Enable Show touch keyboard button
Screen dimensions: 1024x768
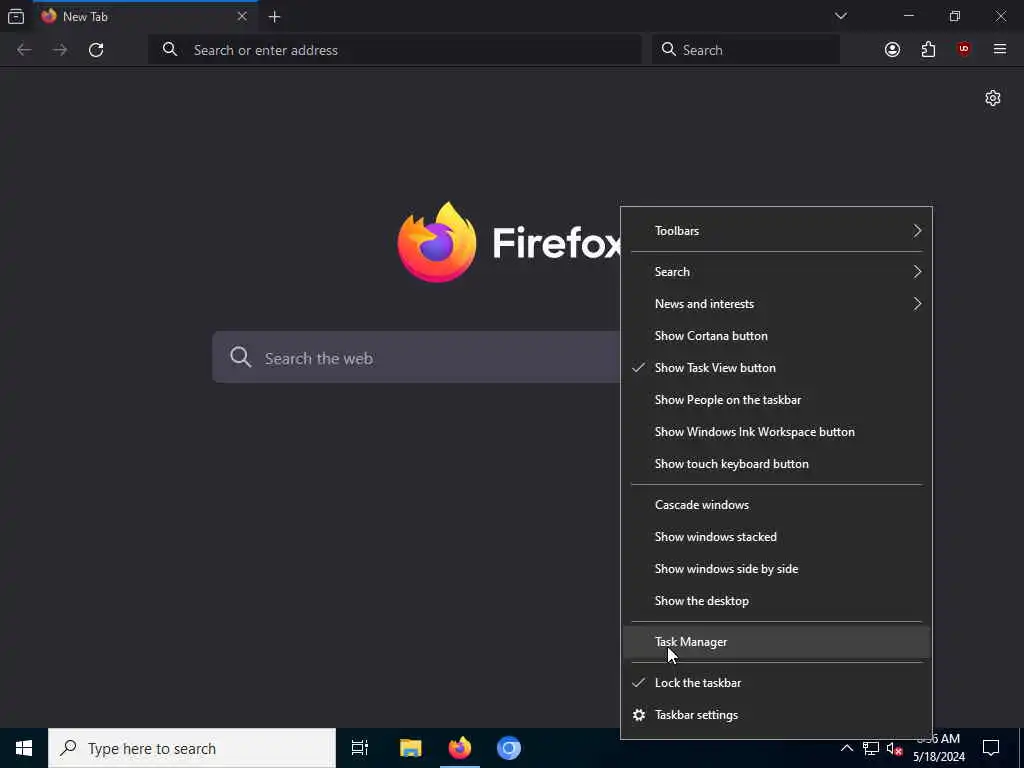(776, 464)
